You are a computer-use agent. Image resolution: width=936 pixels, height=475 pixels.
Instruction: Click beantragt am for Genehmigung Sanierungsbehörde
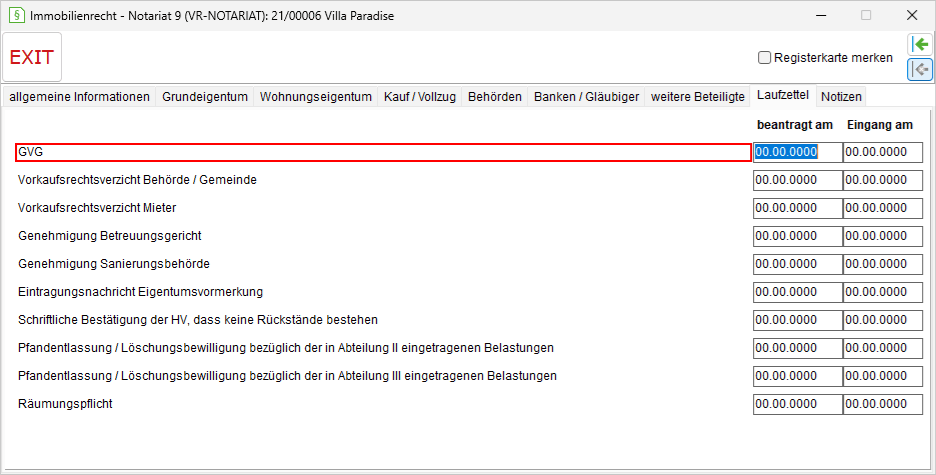click(x=798, y=264)
